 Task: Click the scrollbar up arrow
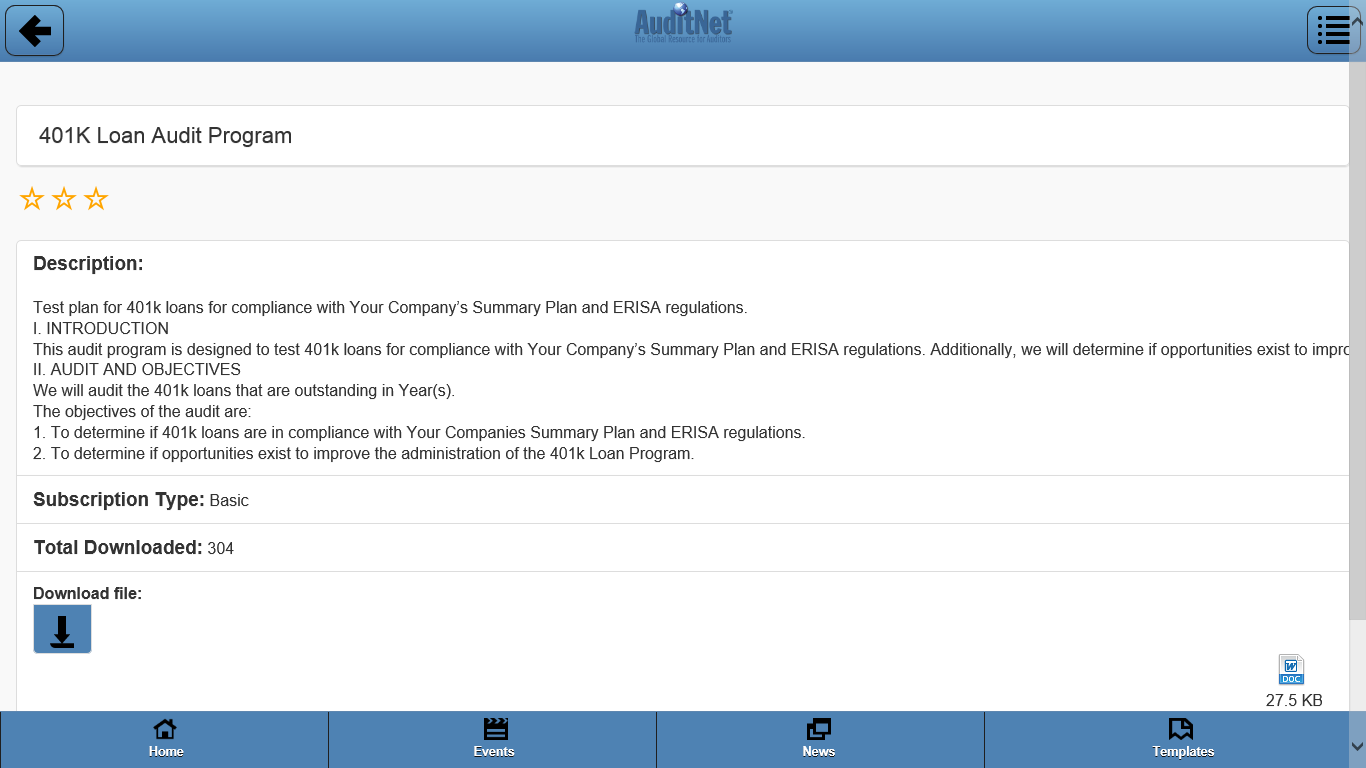coord(1357,20)
